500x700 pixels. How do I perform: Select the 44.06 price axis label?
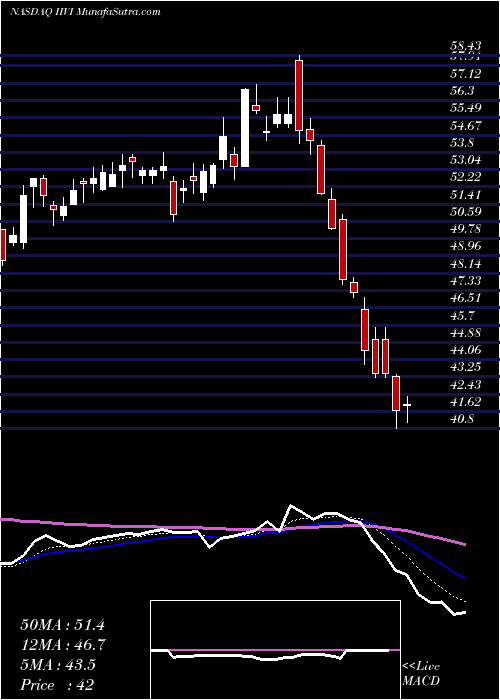click(x=465, y=350)
